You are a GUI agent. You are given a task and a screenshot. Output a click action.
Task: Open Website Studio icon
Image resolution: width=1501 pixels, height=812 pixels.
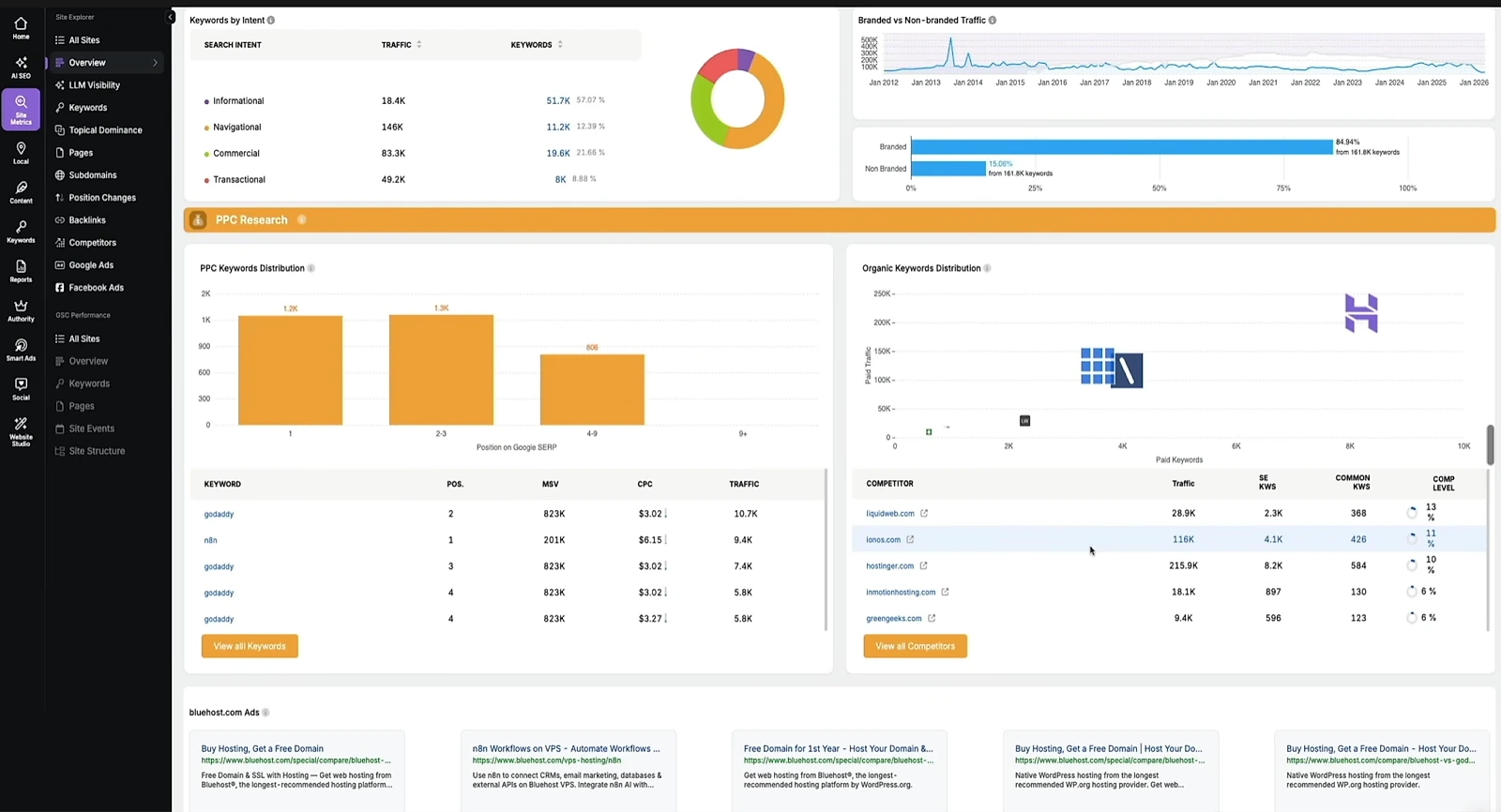coord(21,431)
